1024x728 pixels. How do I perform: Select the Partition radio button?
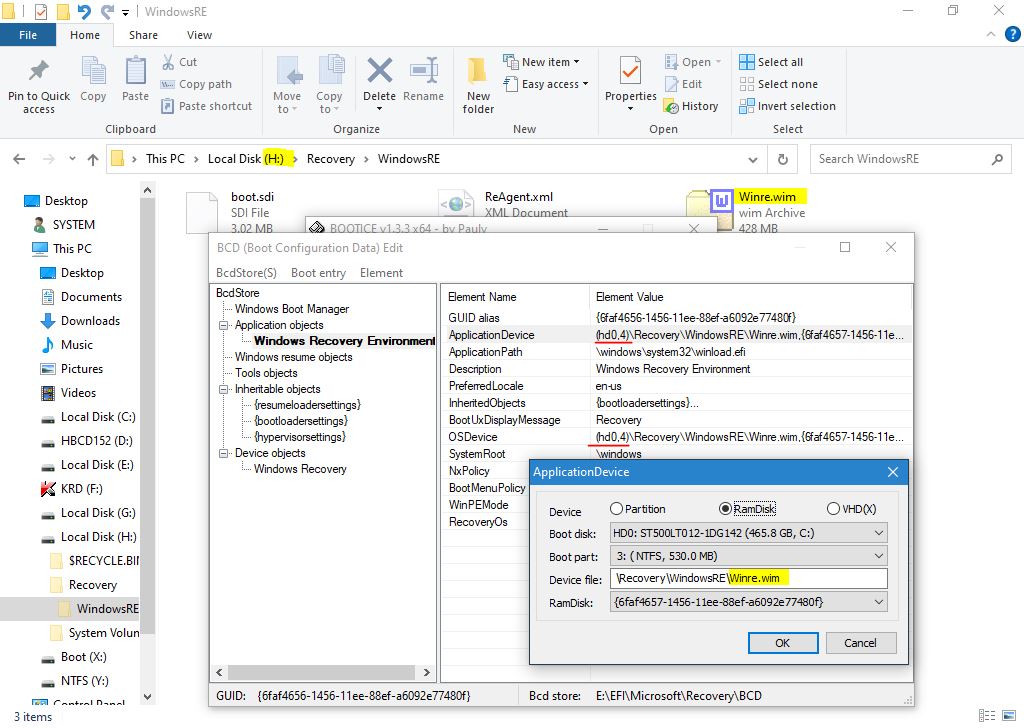[x=617, y=509]
